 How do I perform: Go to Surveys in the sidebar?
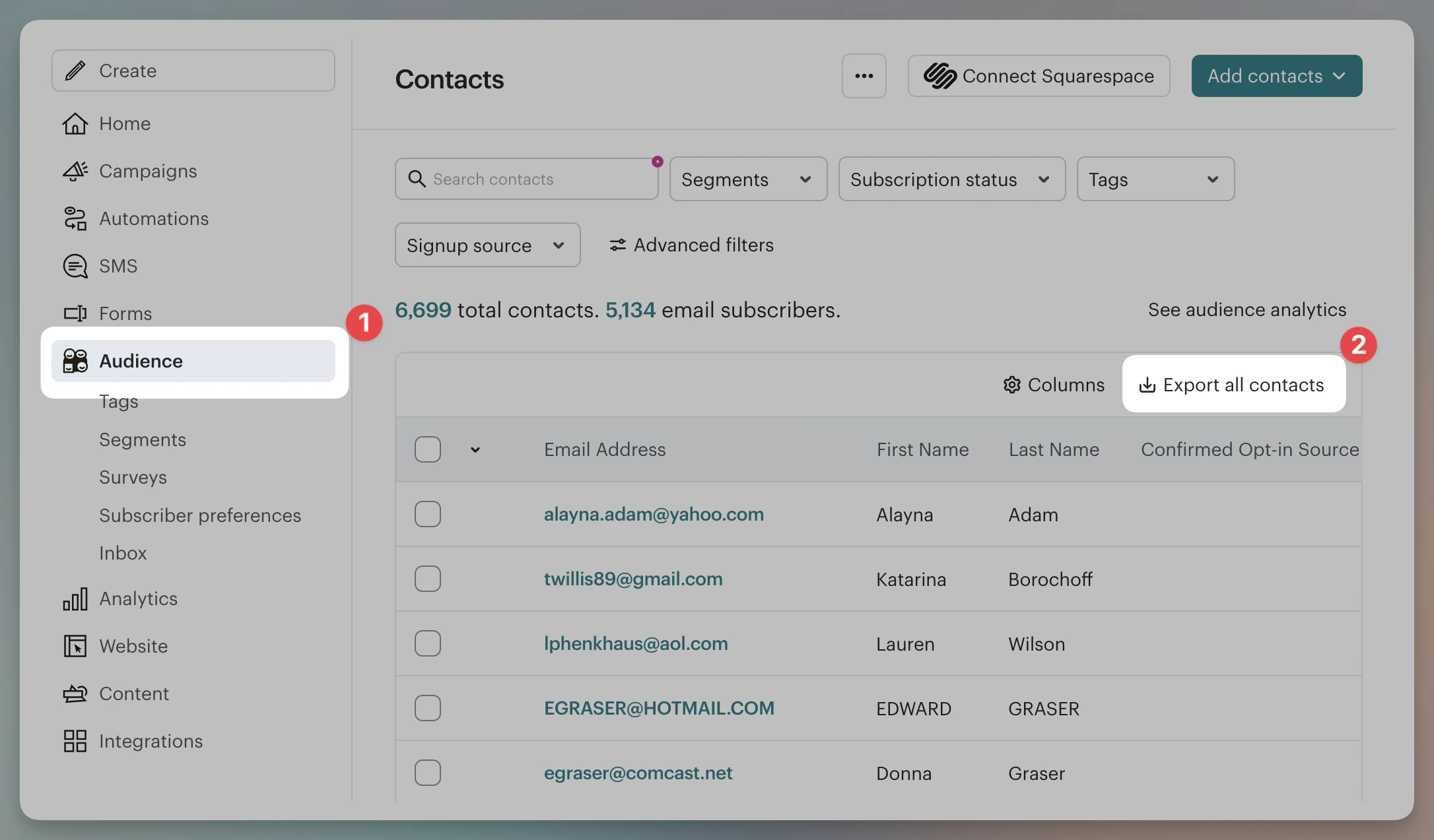pyautogui.click(x=133, y=477)
